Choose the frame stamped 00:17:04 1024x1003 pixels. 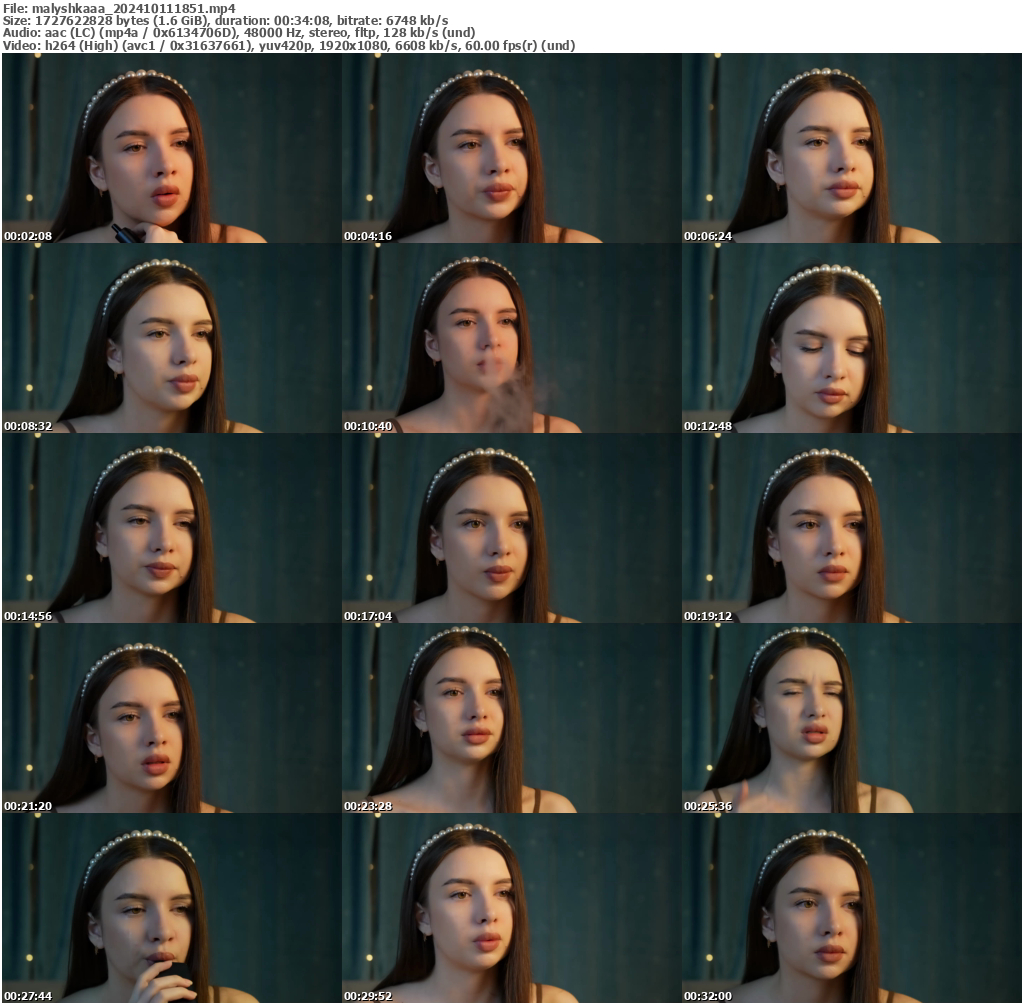pos(511,528)
